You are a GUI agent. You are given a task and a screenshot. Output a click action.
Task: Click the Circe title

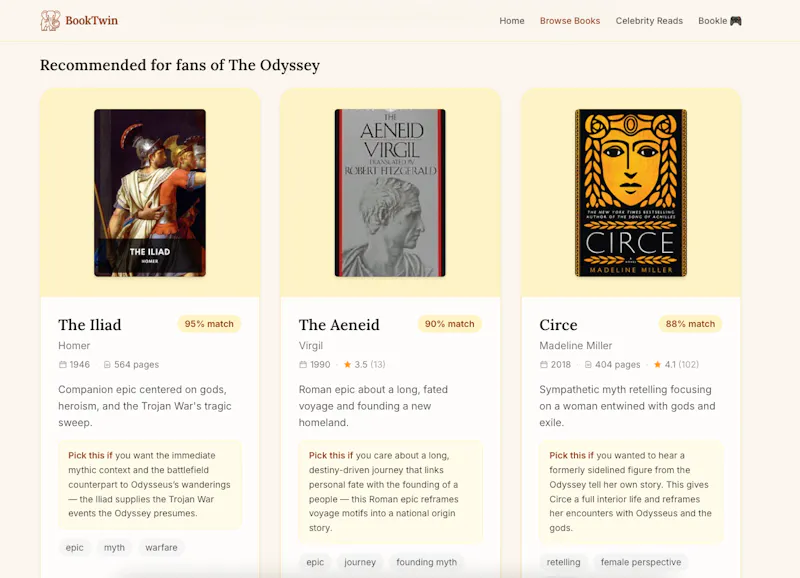coord(558,325)
